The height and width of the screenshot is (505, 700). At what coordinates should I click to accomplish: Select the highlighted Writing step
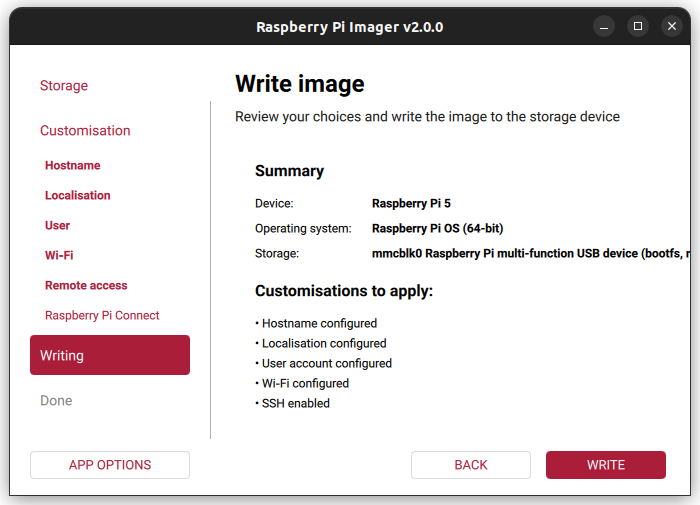click(x=110, y=355)
